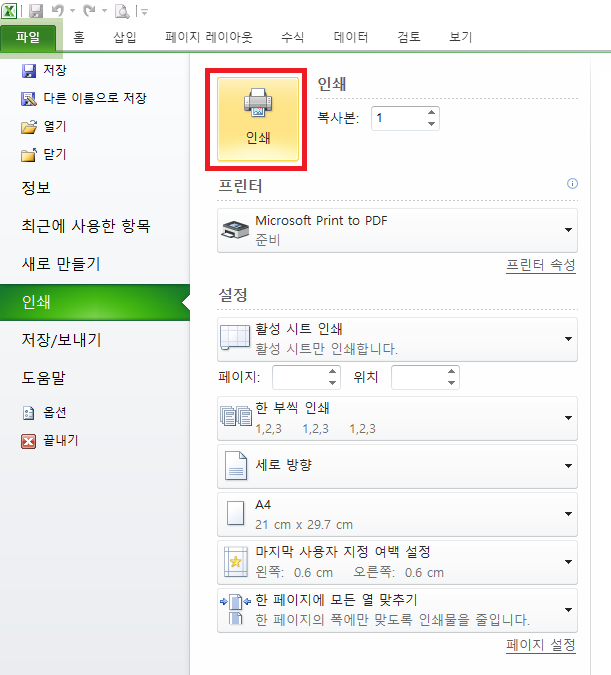Click the blue printer info icon
The width and height of the screenshot is (611, 675).
pyautogui.click(x=572, y=184)
